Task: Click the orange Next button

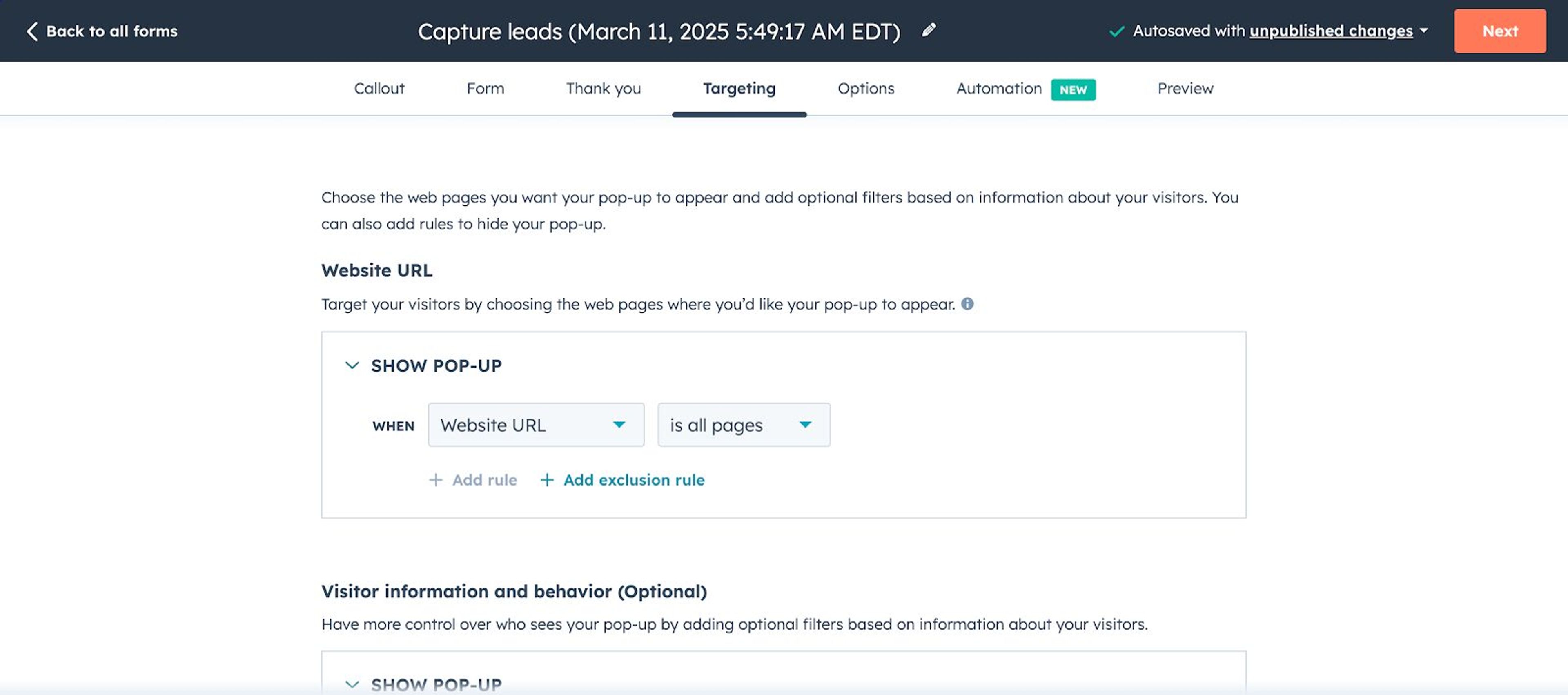Action: (x=1499, y=31)
